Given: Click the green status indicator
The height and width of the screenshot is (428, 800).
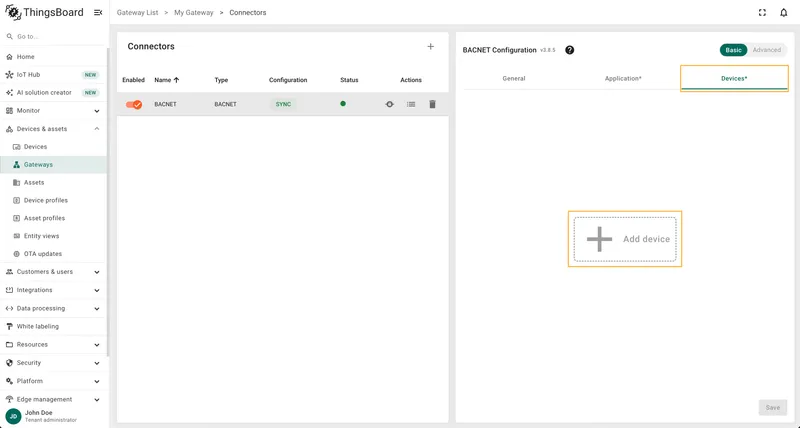Looking at the screenshot, I should pyautogui.click(x=343, y=104).
